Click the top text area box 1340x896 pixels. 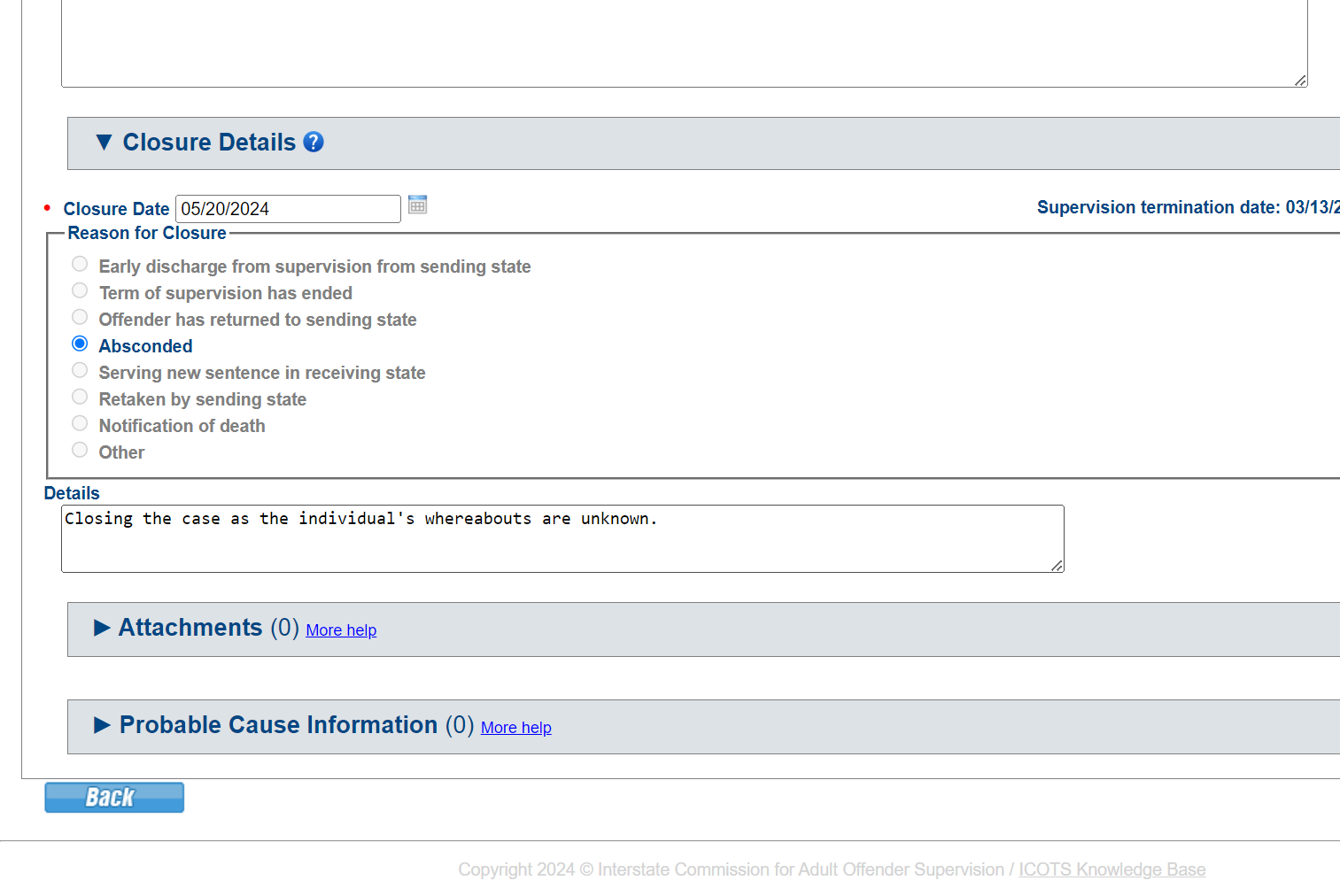(x=684, y=43)
